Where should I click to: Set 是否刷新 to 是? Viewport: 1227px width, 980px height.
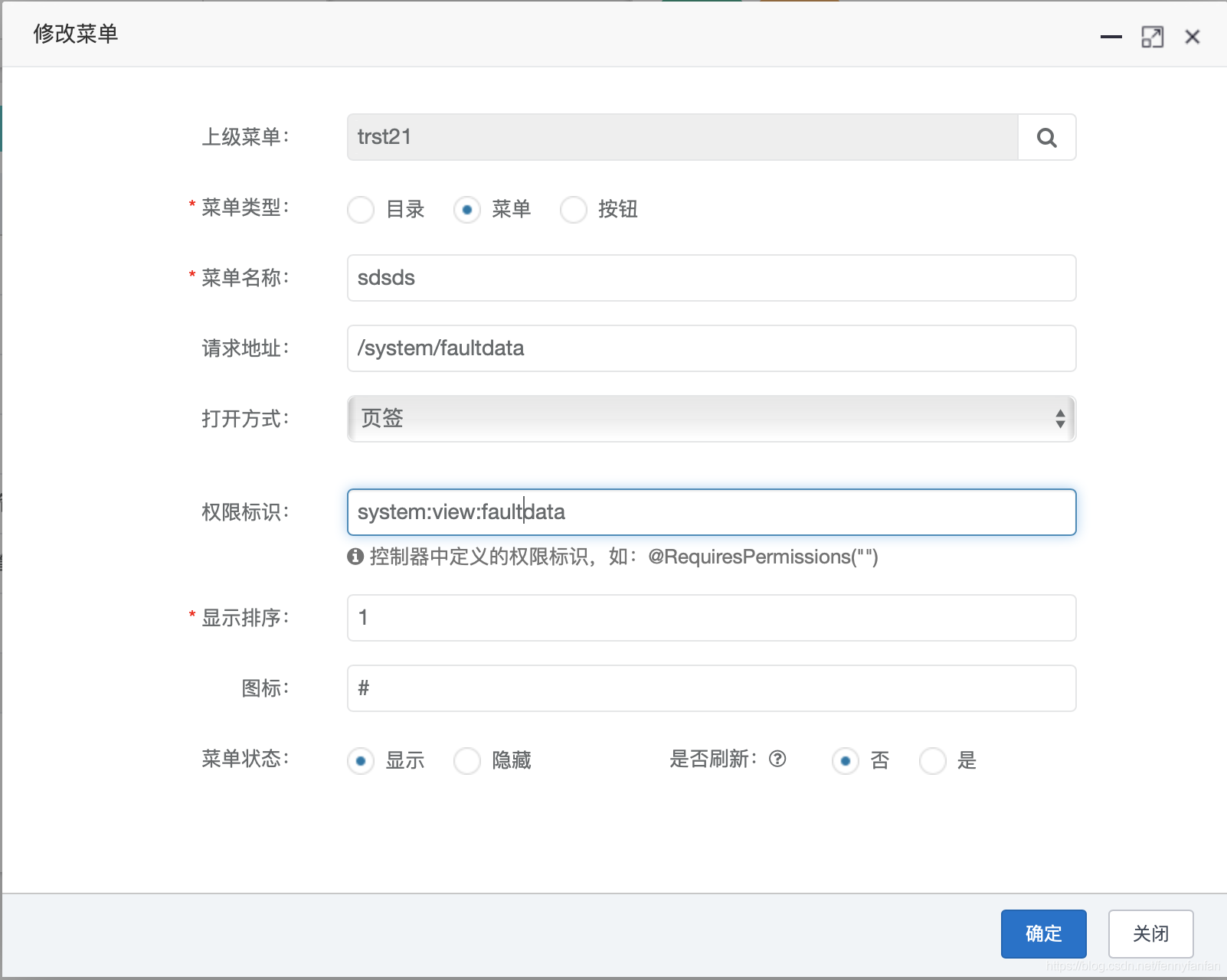coord(933,760)
